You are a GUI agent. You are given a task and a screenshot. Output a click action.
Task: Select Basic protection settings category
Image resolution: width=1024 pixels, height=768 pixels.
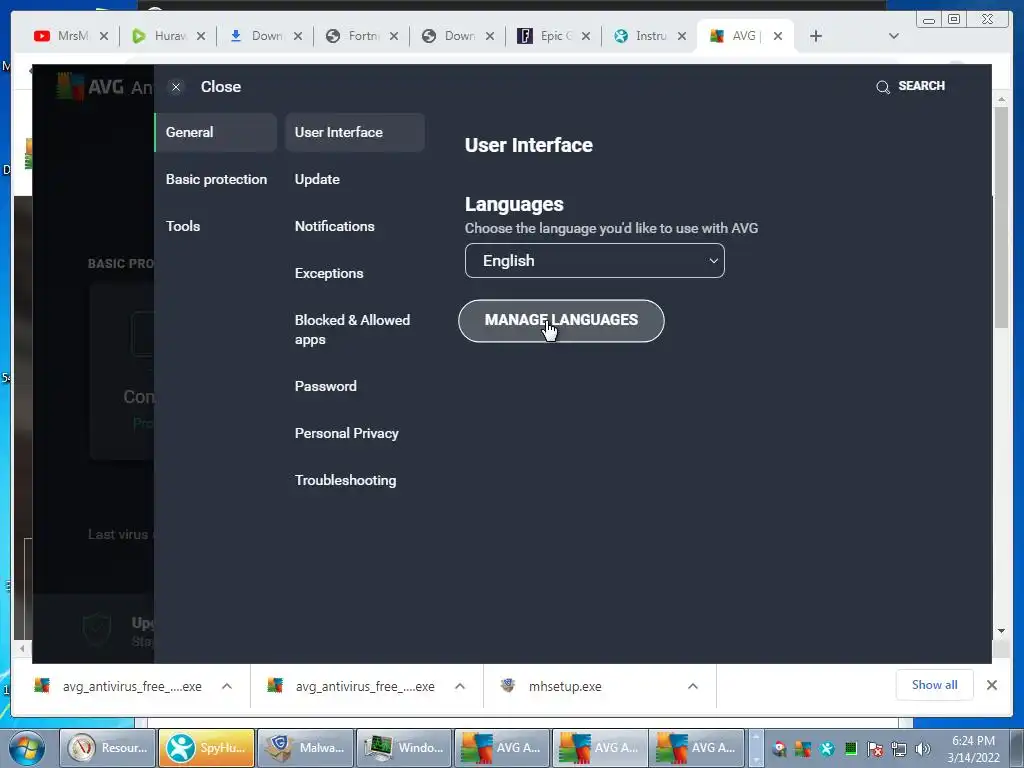(216, 179)
